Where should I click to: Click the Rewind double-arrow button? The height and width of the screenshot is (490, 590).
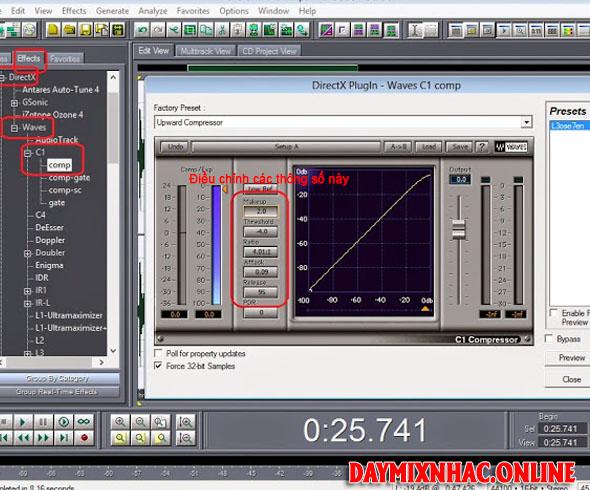point(23,438)
